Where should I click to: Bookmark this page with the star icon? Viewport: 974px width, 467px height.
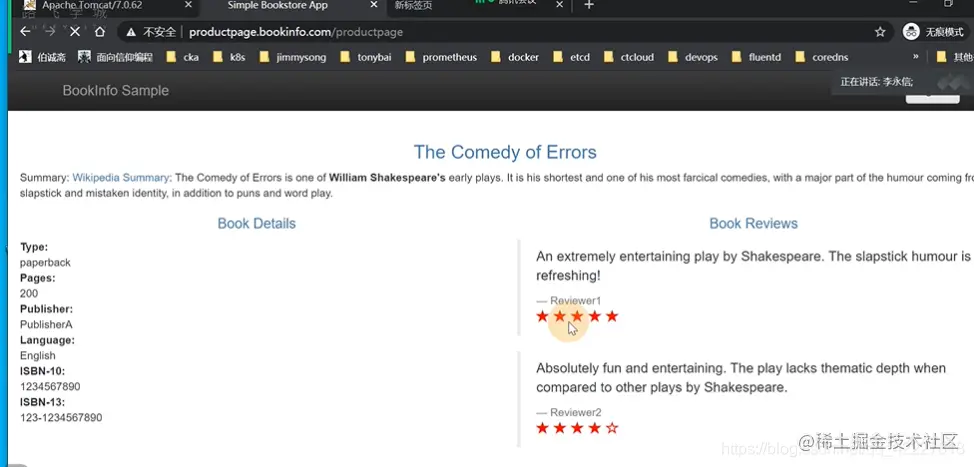(x=880, y=32)
